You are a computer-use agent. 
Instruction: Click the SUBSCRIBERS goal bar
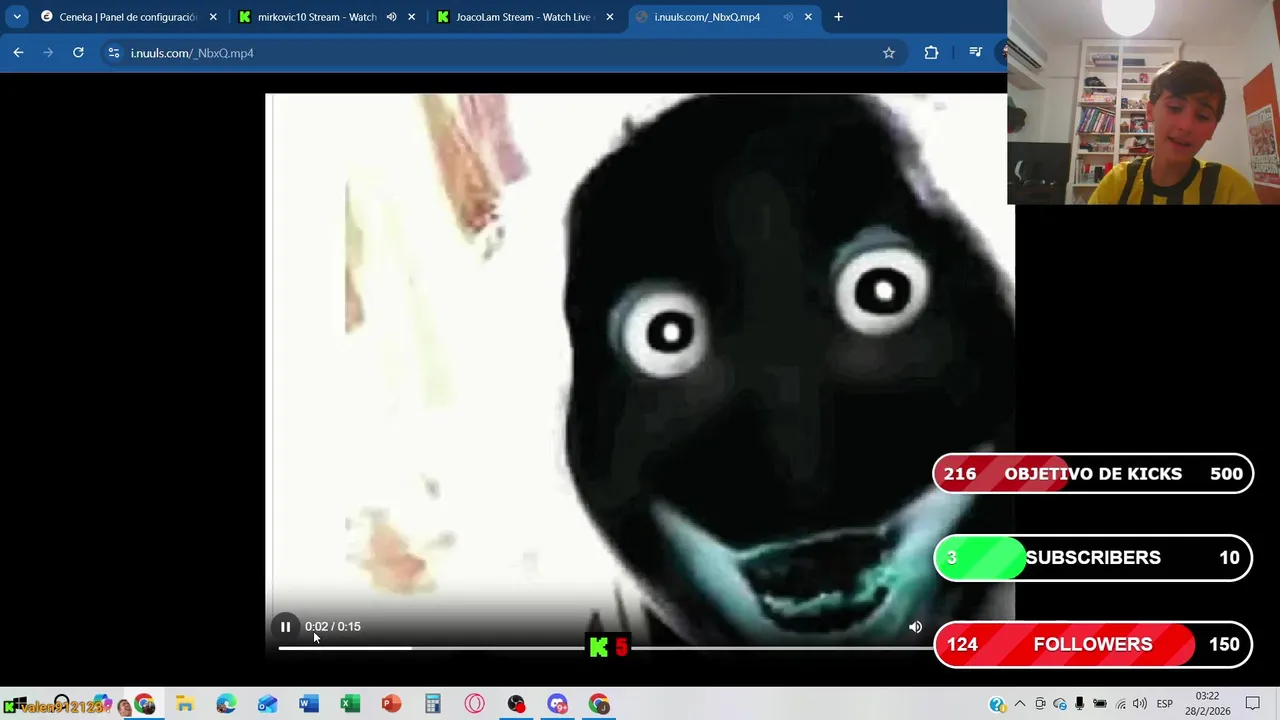click(1093, 558)
